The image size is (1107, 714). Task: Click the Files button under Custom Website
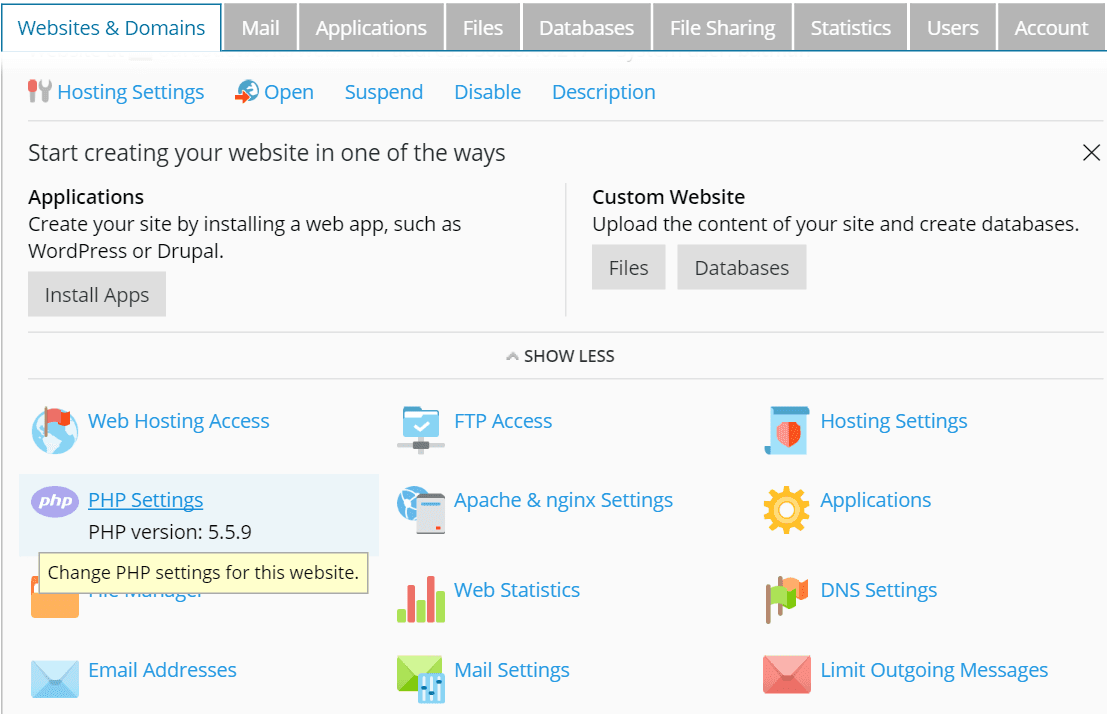(x=628, y=268)
